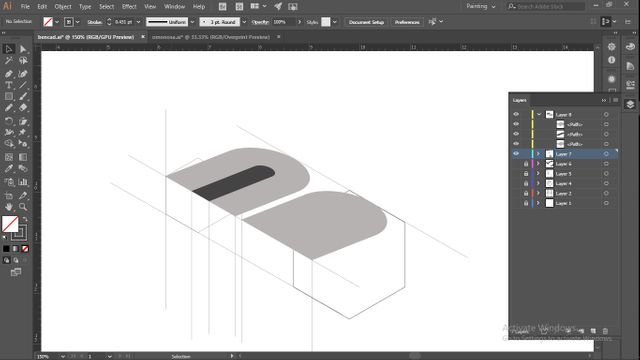This screenshot has width=640, height=360.
Task: Select the Column Graph tool
Action: click(x=23, y=182)
